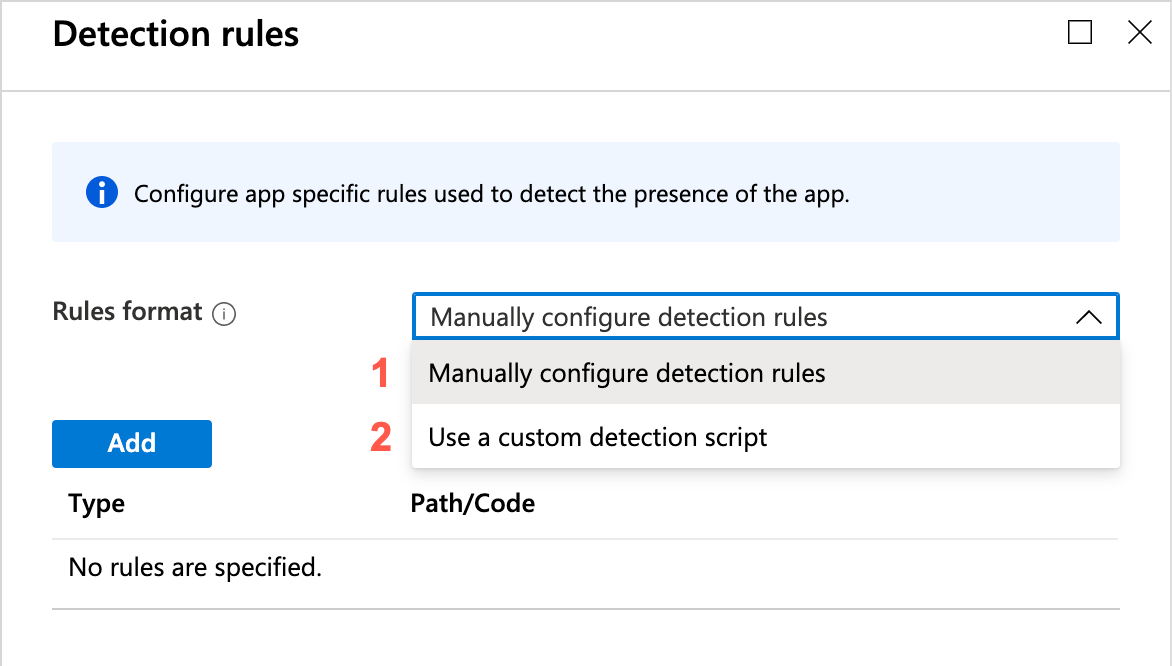
Task: Click the "Configure app specific rules" banner text
Action: click(491, 194)
